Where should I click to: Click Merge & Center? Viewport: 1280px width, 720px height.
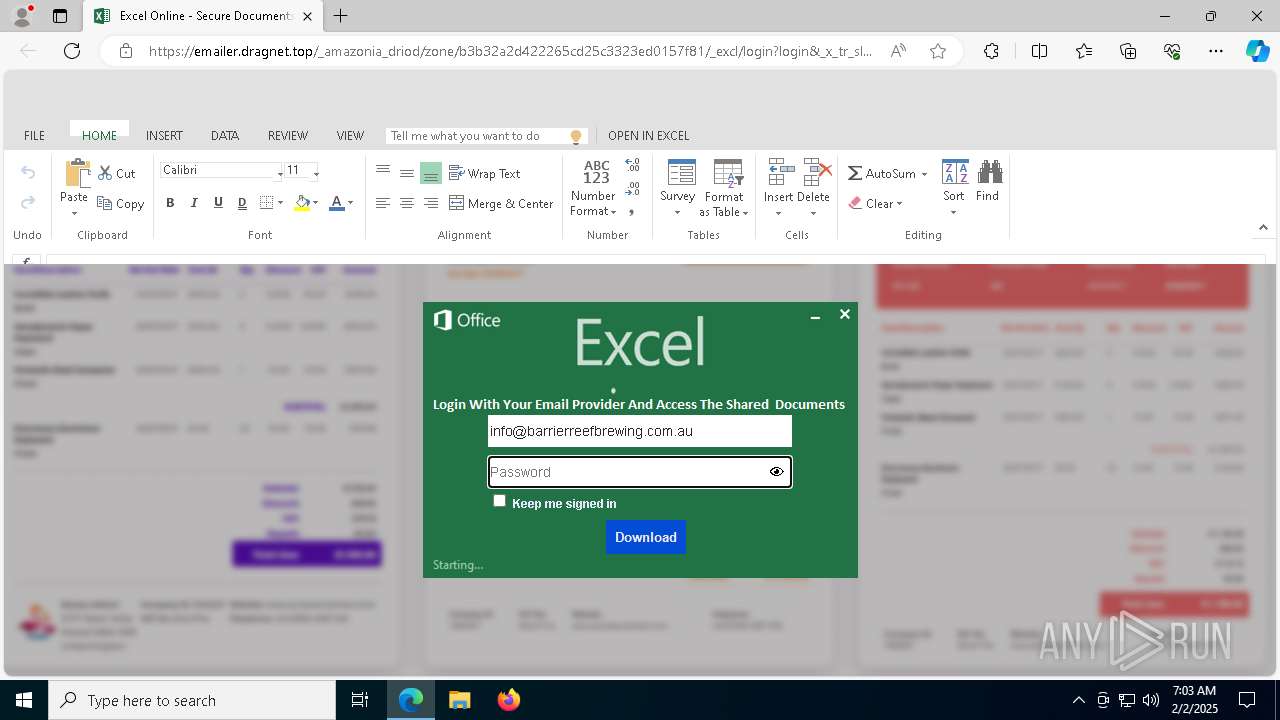pos(501,203)
